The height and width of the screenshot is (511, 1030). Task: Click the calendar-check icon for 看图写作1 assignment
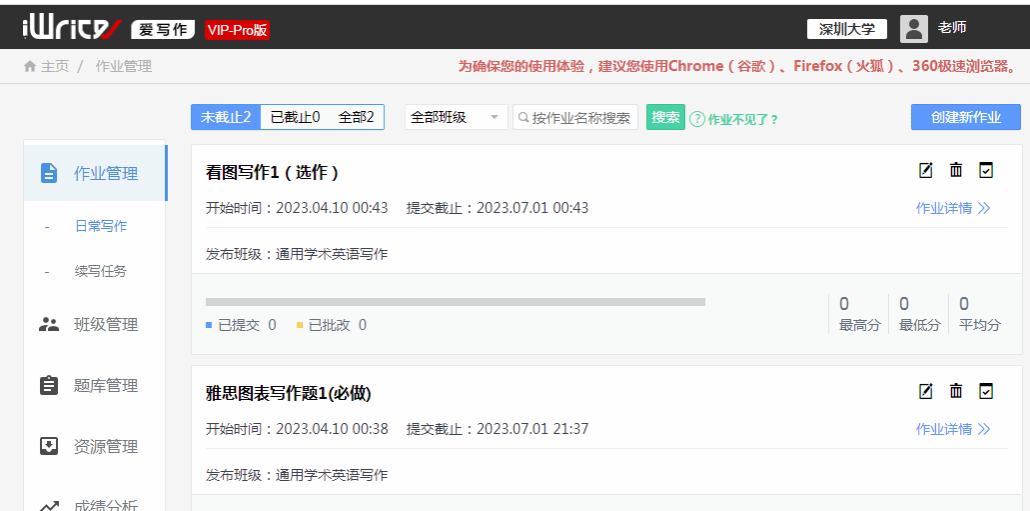pyautogui.click(x=986, y=170)
